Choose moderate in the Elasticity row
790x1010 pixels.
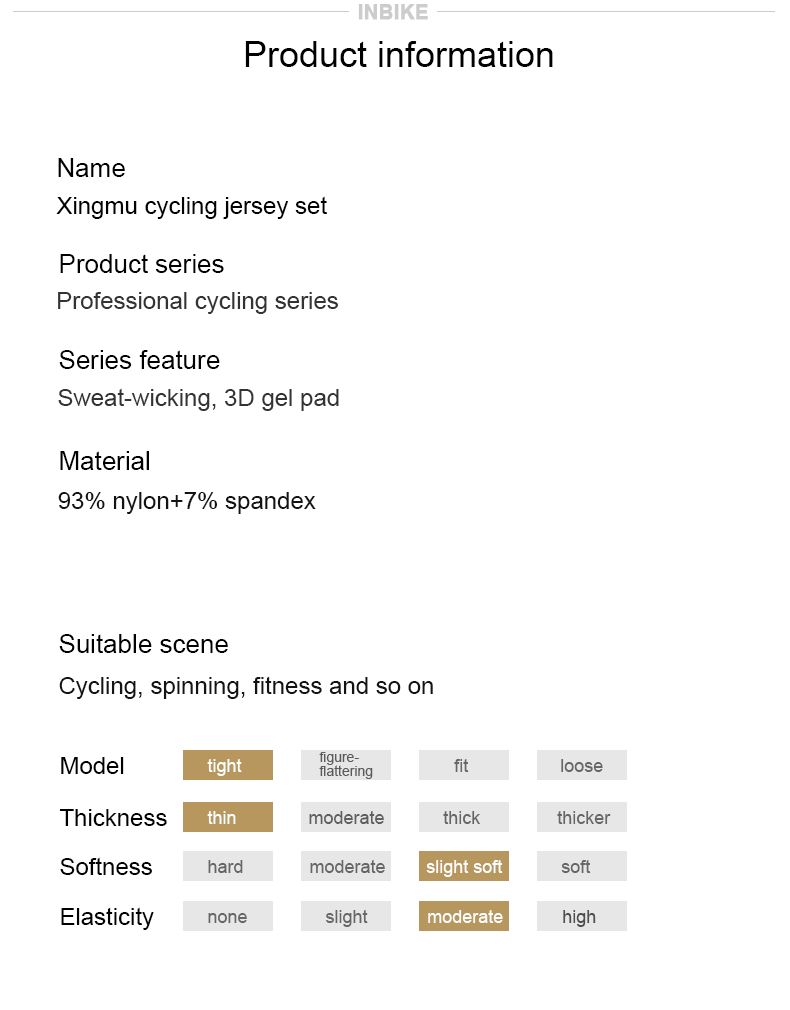click(x=463, y=916)
